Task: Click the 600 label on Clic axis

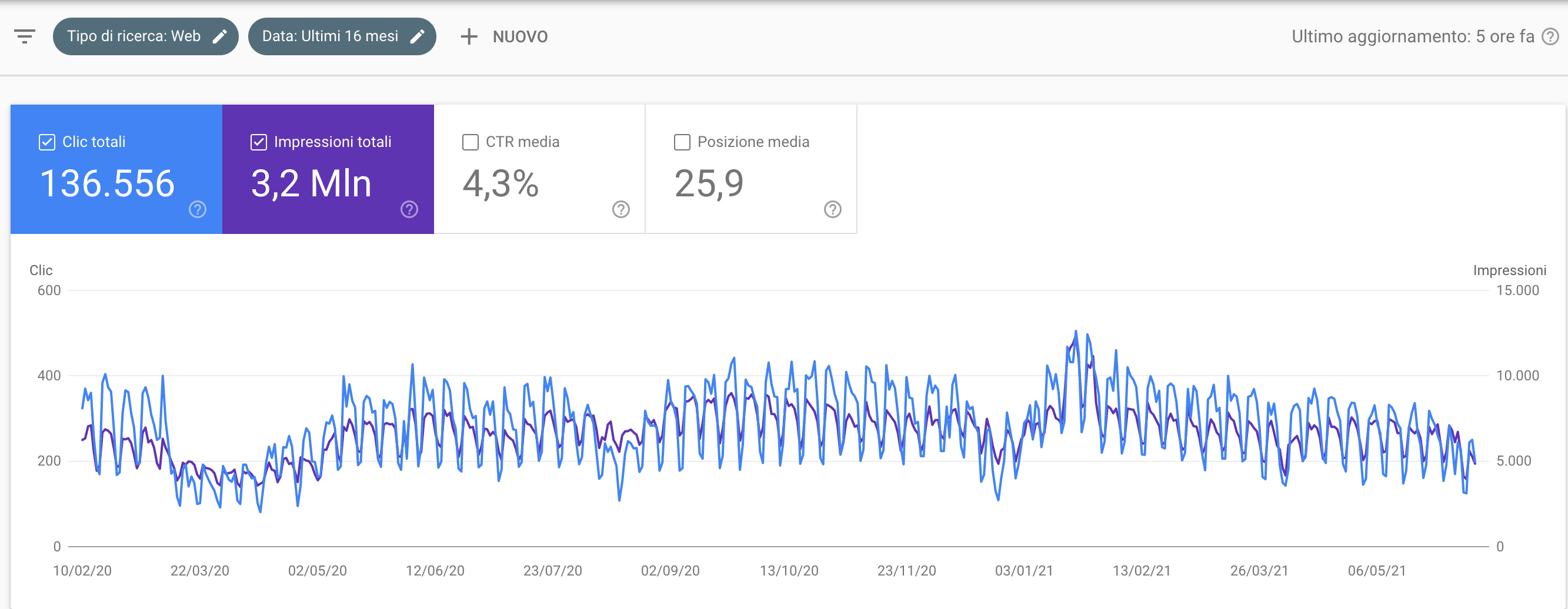Action: [49, 290]
